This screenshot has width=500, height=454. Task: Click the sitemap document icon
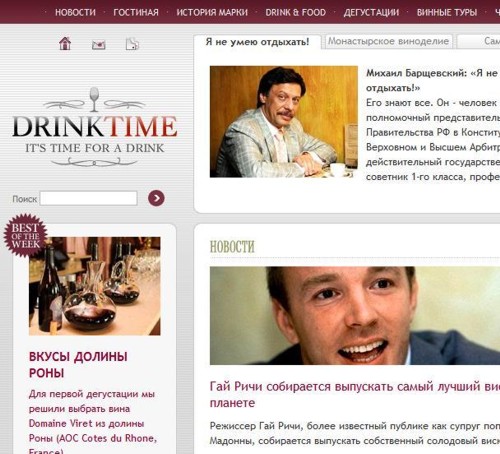pos(132,44)
